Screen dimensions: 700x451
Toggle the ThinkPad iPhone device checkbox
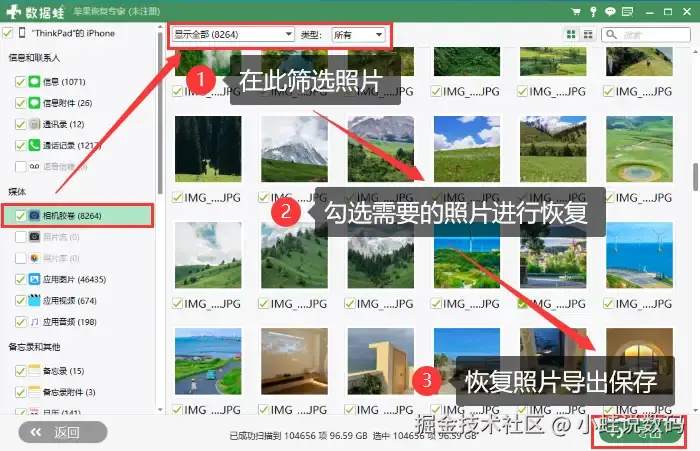coord(8,33)
